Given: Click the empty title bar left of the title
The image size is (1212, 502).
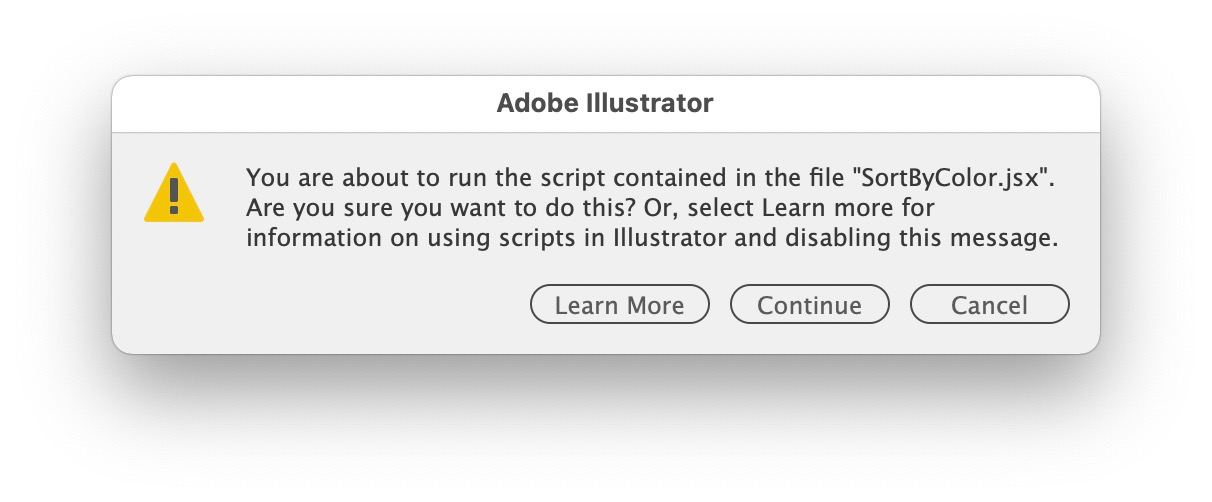Looking at the screenshot, I should coord(300,103).
